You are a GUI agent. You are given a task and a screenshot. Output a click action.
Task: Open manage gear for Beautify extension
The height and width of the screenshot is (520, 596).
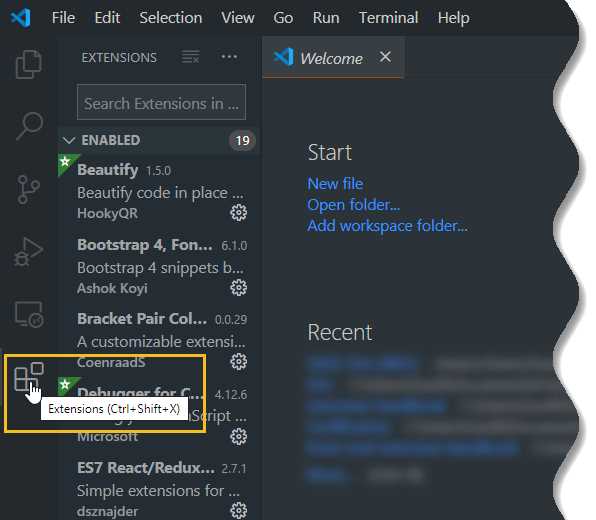(x=239, y=212)
